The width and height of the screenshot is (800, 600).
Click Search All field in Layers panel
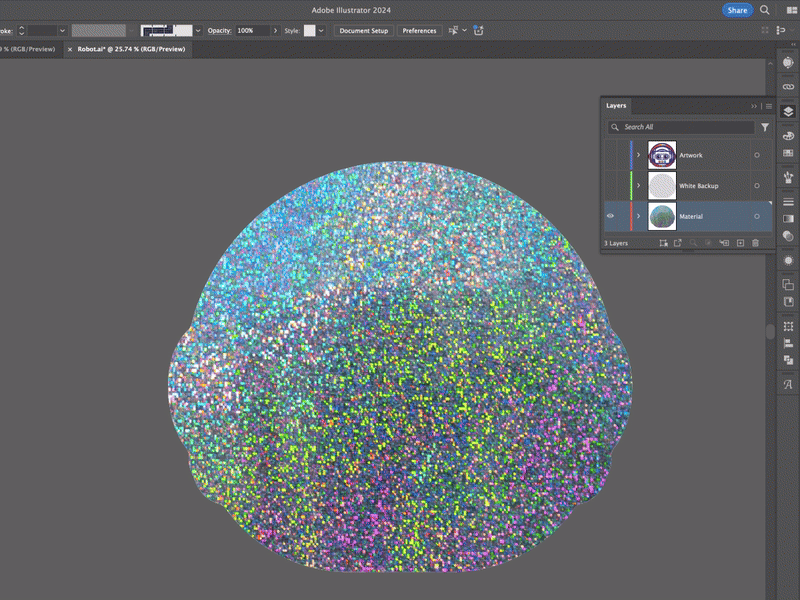click(681, 127)
